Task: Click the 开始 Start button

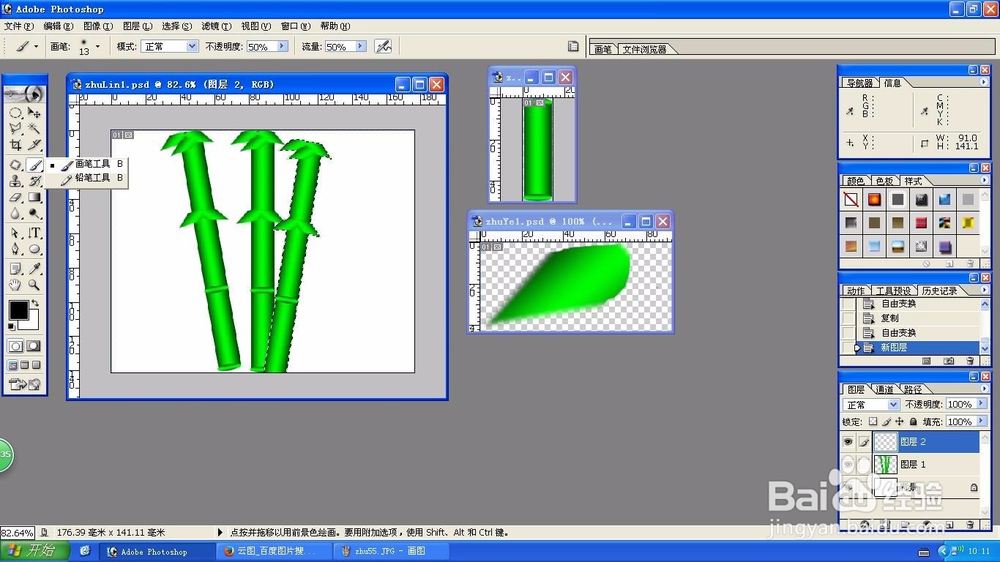Action: [35, 551]
